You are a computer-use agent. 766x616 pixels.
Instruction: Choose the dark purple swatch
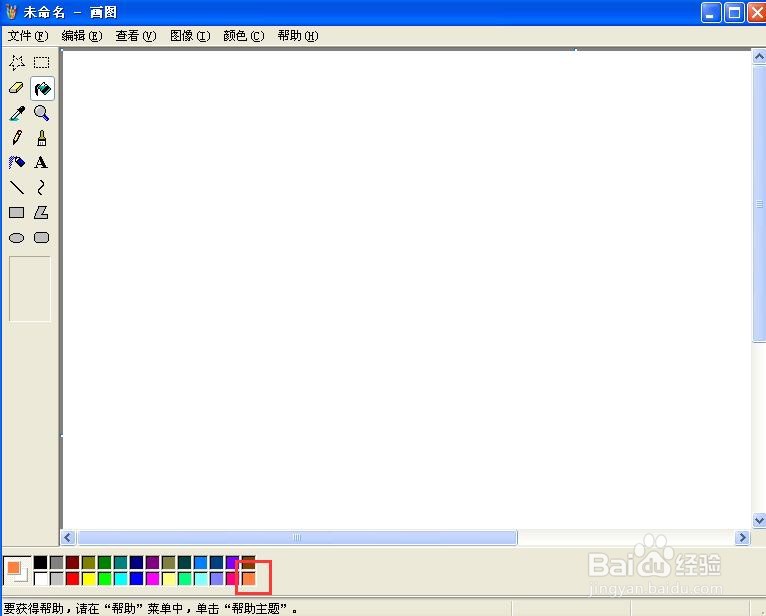[x=153, y=563]
